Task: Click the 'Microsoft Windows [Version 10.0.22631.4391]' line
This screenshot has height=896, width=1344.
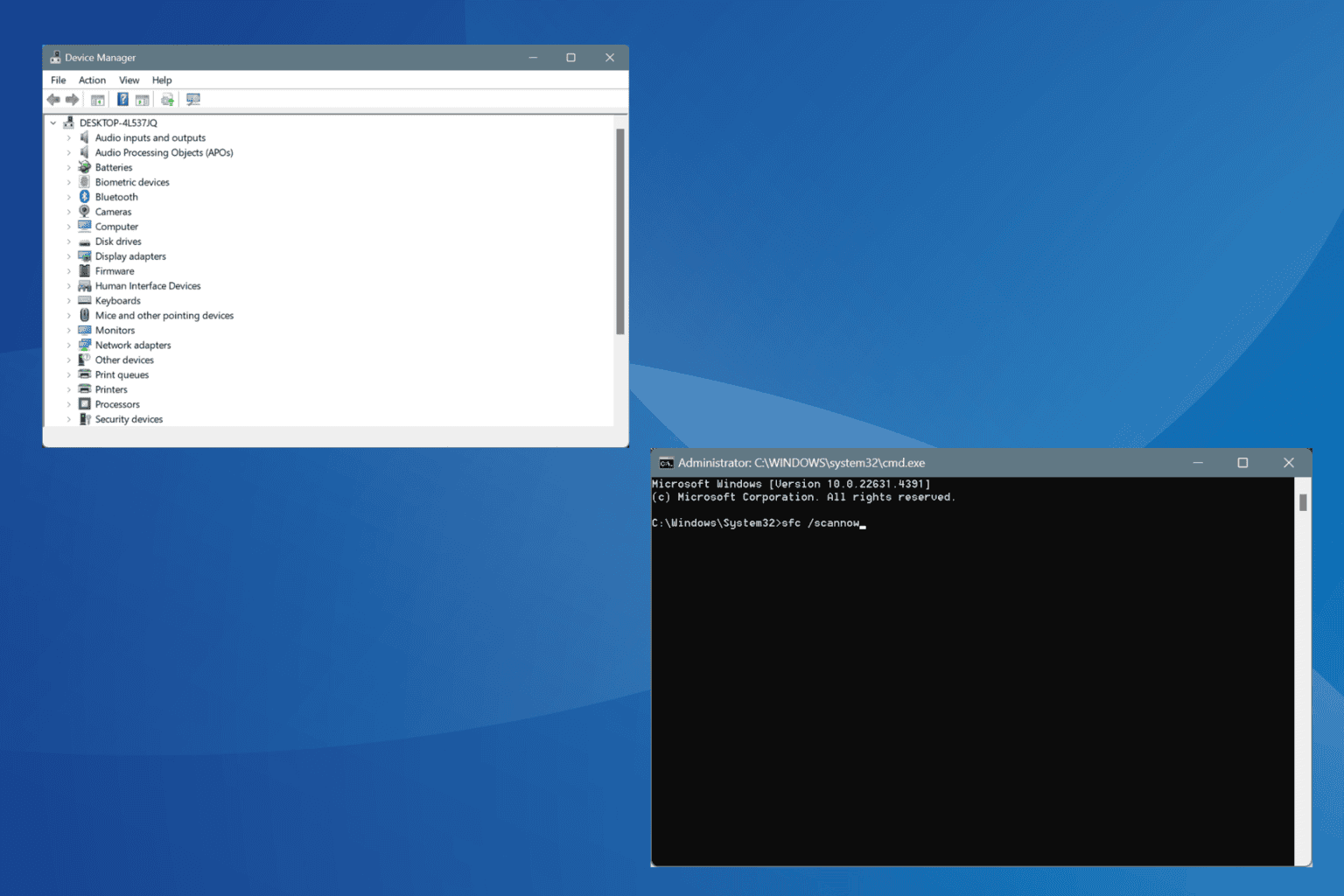Action: [x=791, y=484]
